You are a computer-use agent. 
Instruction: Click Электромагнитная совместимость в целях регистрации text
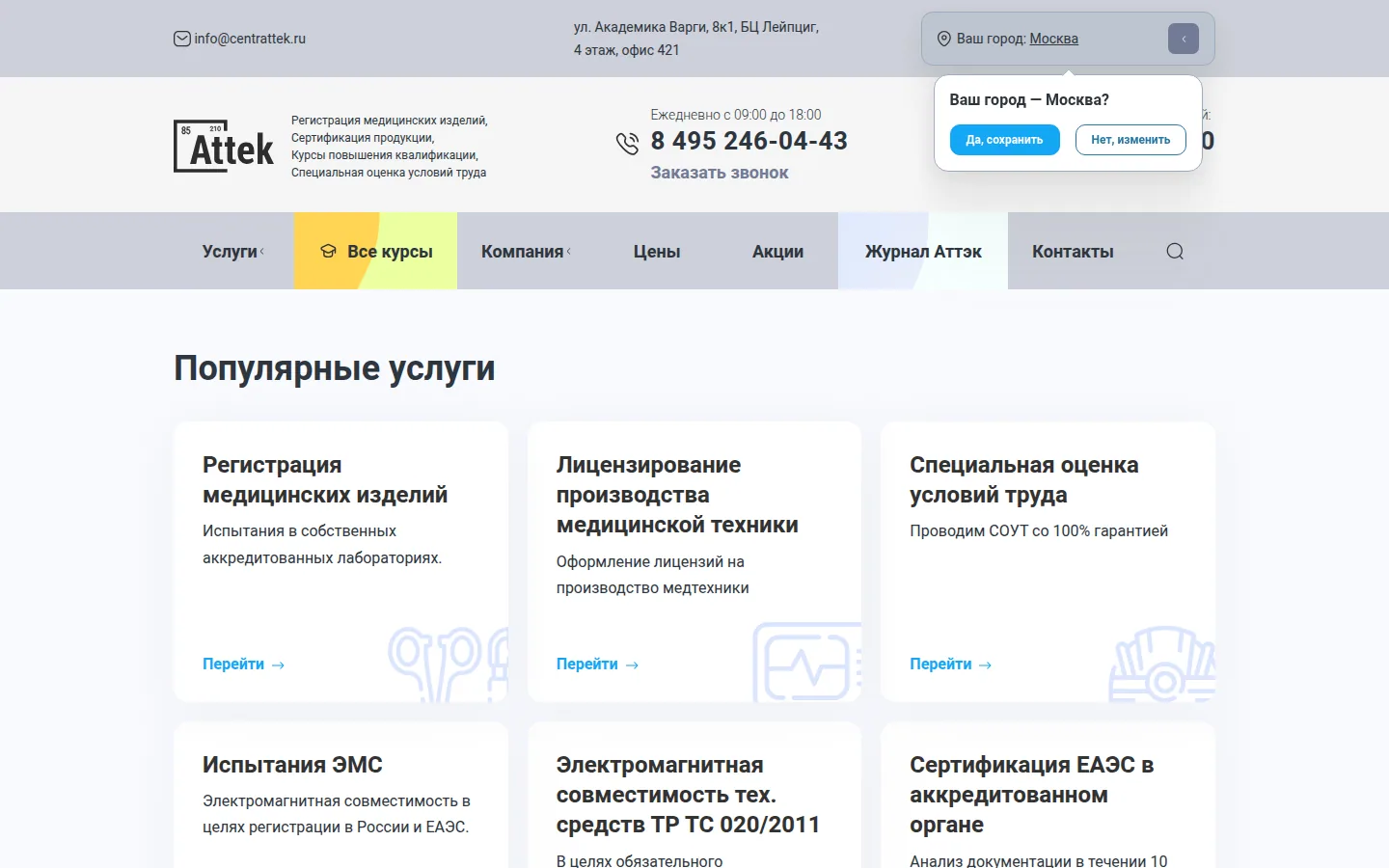click(x=337, y=814)
